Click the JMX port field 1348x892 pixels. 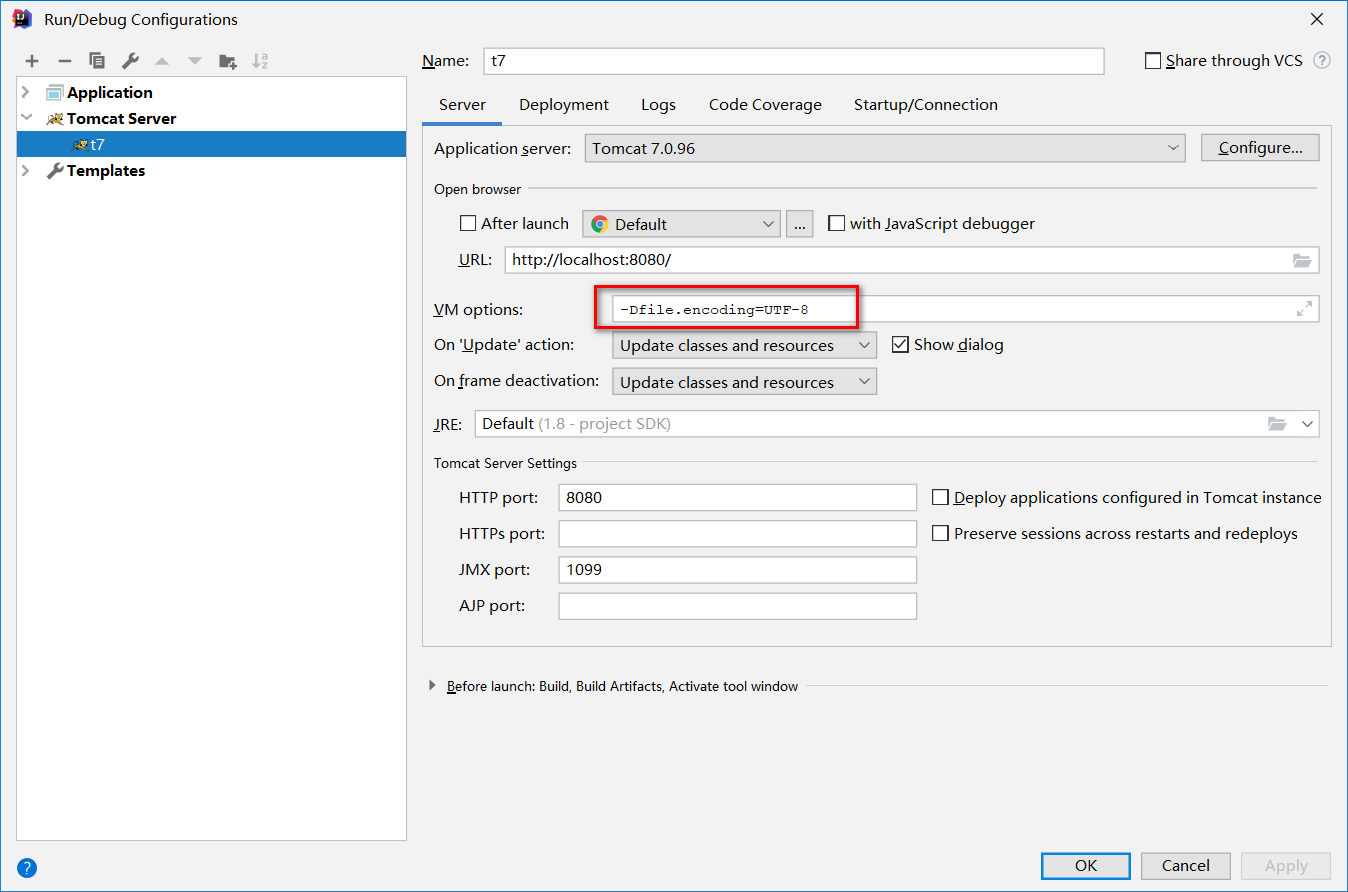click(738, 570)
